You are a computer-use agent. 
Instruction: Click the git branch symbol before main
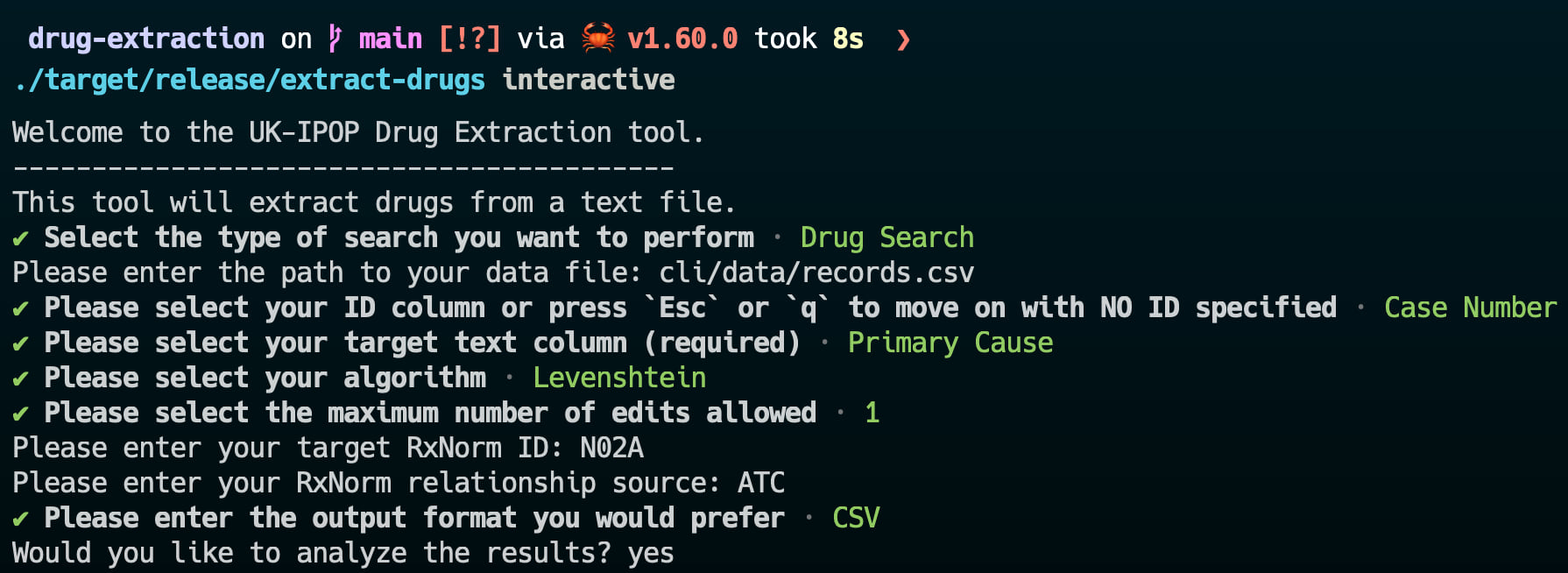(x=335, y=38)
